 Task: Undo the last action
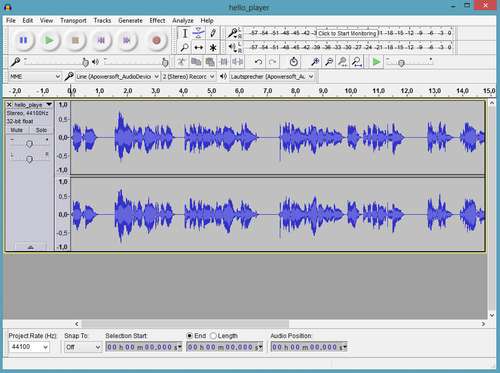click(x=258, y=62)
